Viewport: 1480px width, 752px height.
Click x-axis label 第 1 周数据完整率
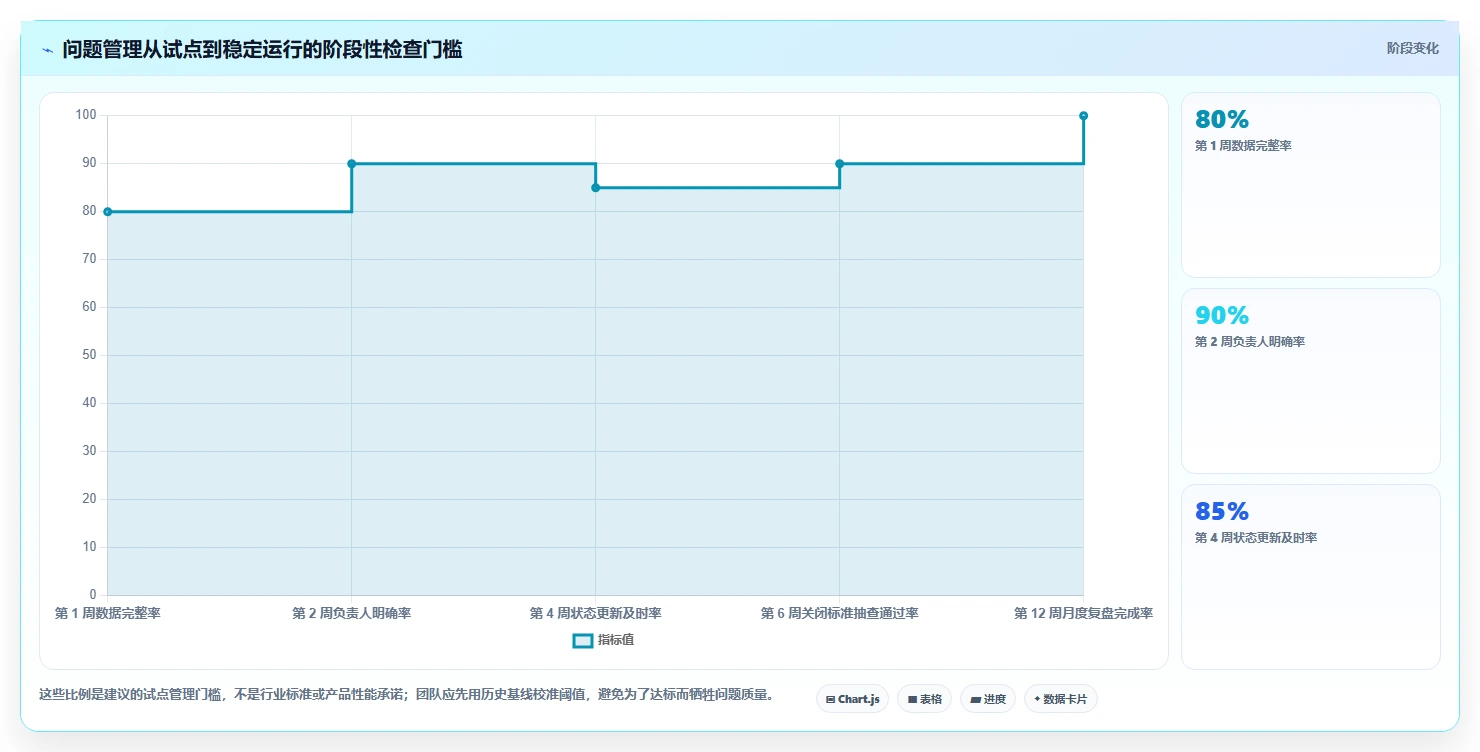107,613
